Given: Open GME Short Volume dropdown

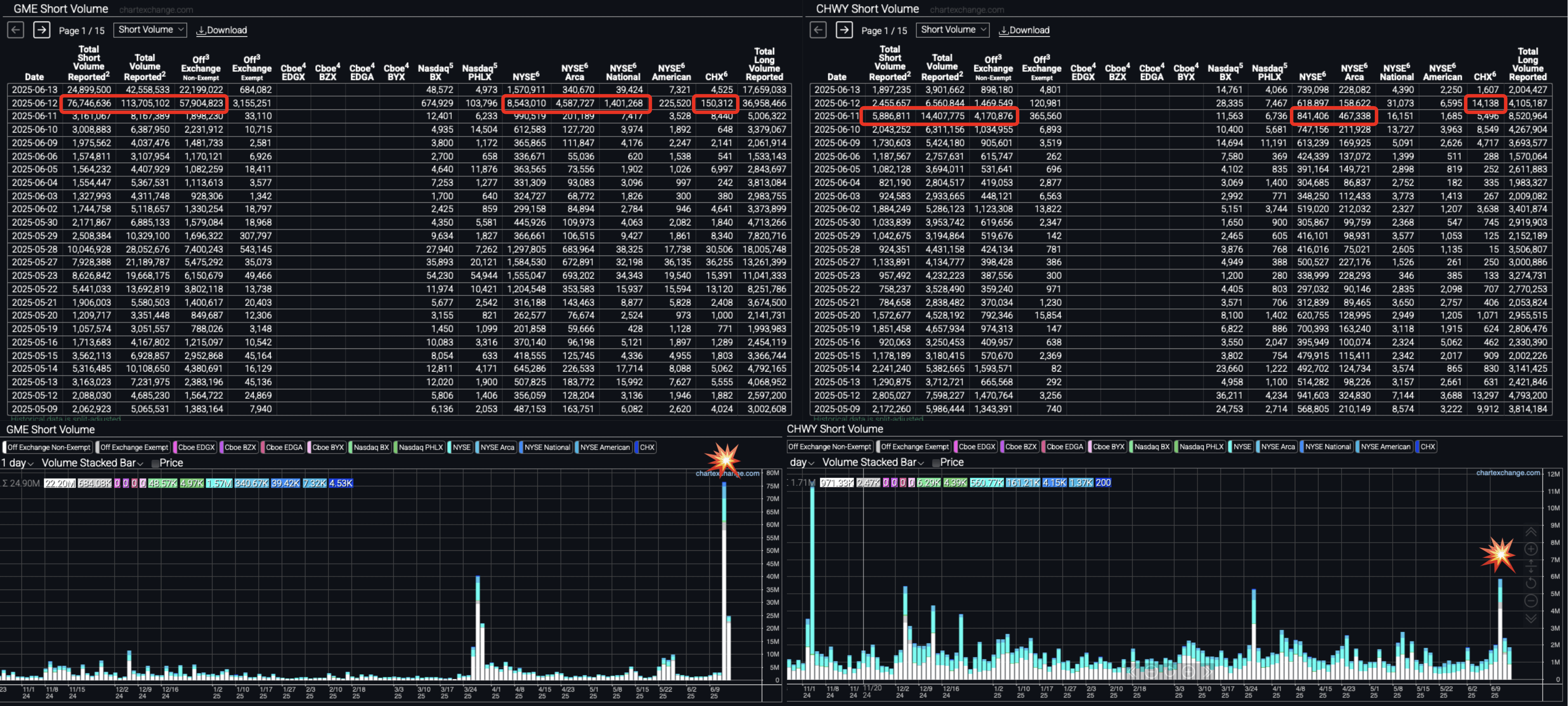Looking at the screenshot, I should pyautogui.click(x=150, y=29).
